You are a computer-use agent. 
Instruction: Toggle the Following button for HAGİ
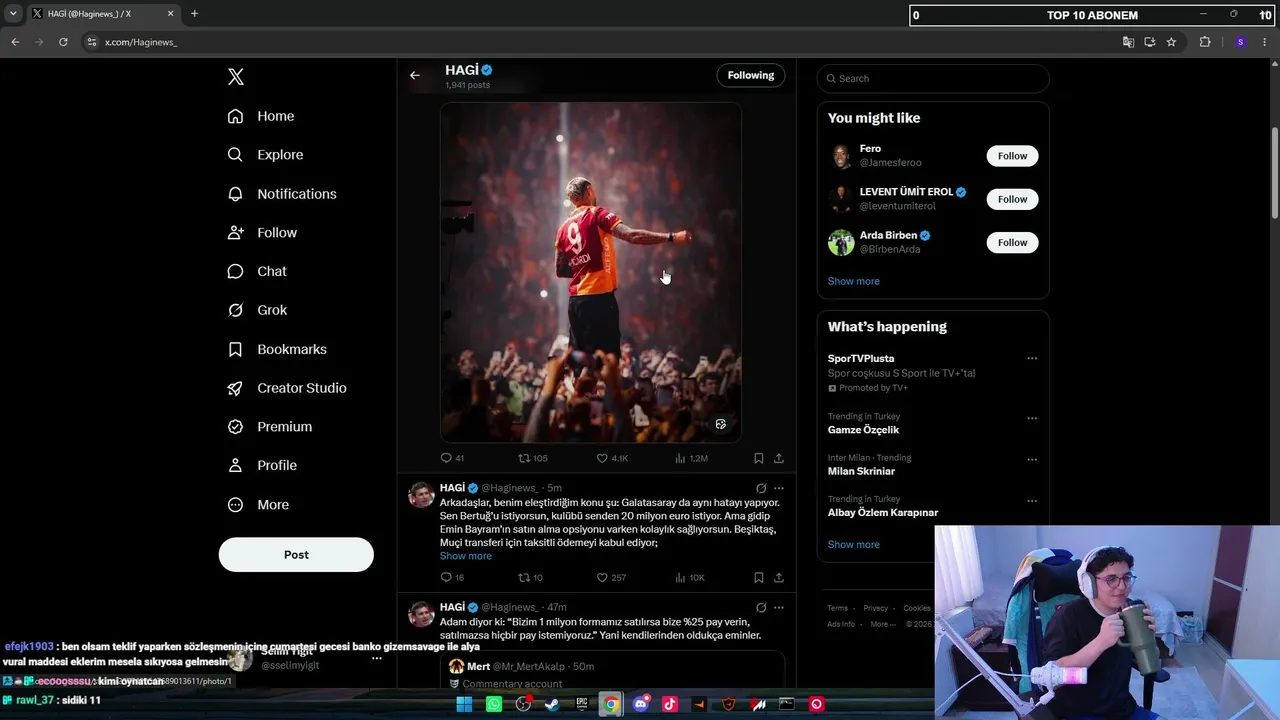(751, 75)
